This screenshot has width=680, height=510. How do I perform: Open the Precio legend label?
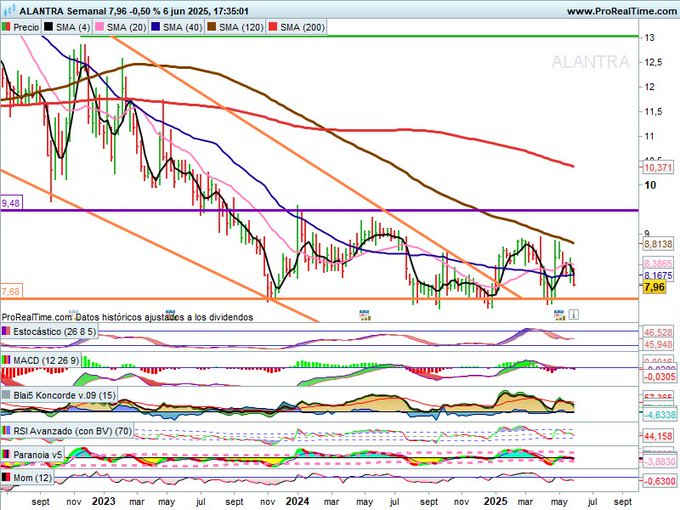(x=26, y=27)
